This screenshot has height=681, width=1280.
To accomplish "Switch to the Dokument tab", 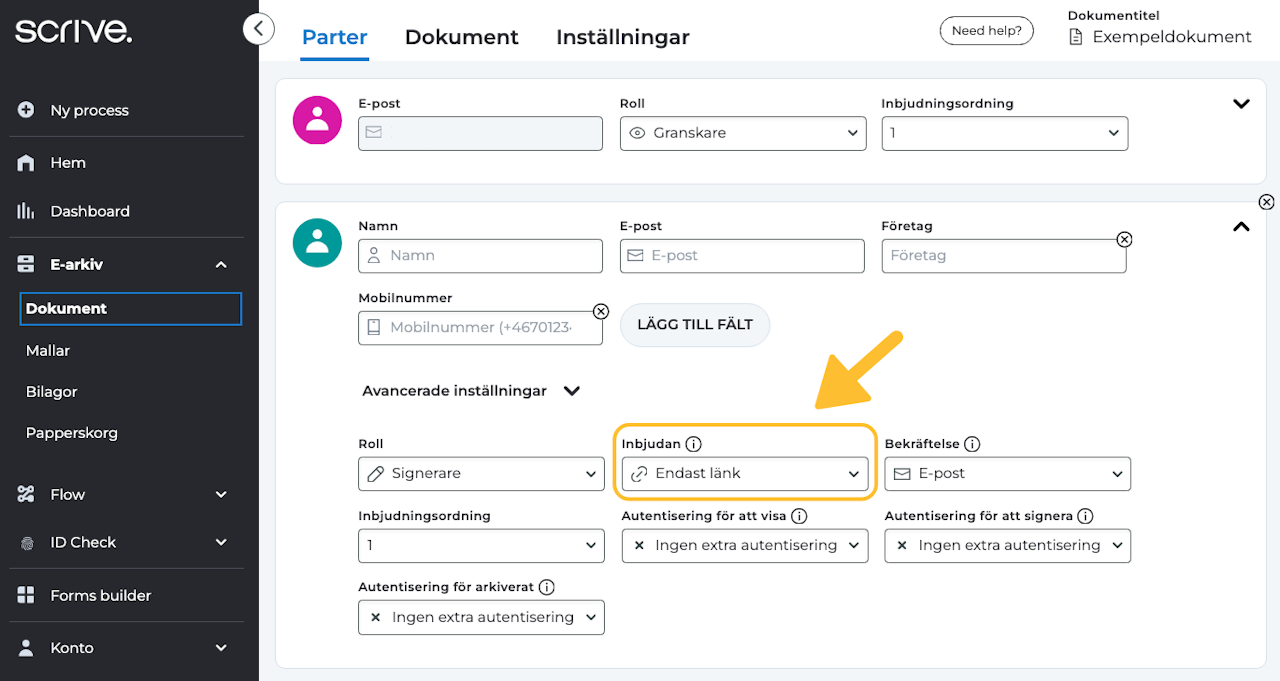I will click(x=461, y=38).
